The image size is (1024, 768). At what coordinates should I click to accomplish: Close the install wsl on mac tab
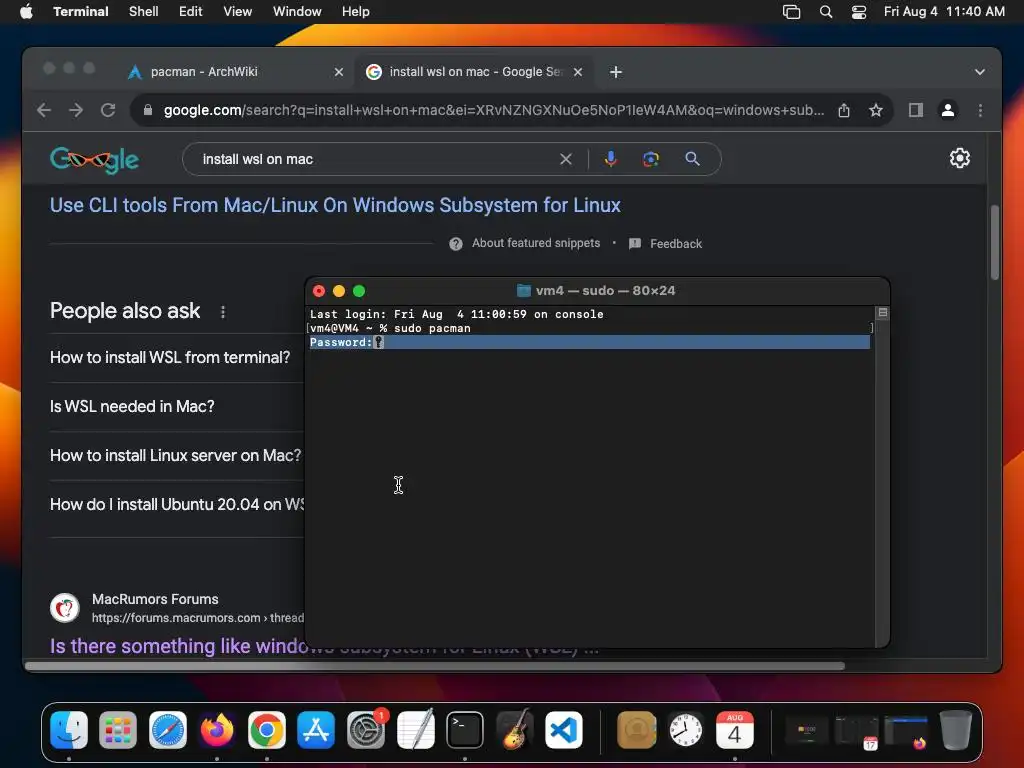click(578, 72)
